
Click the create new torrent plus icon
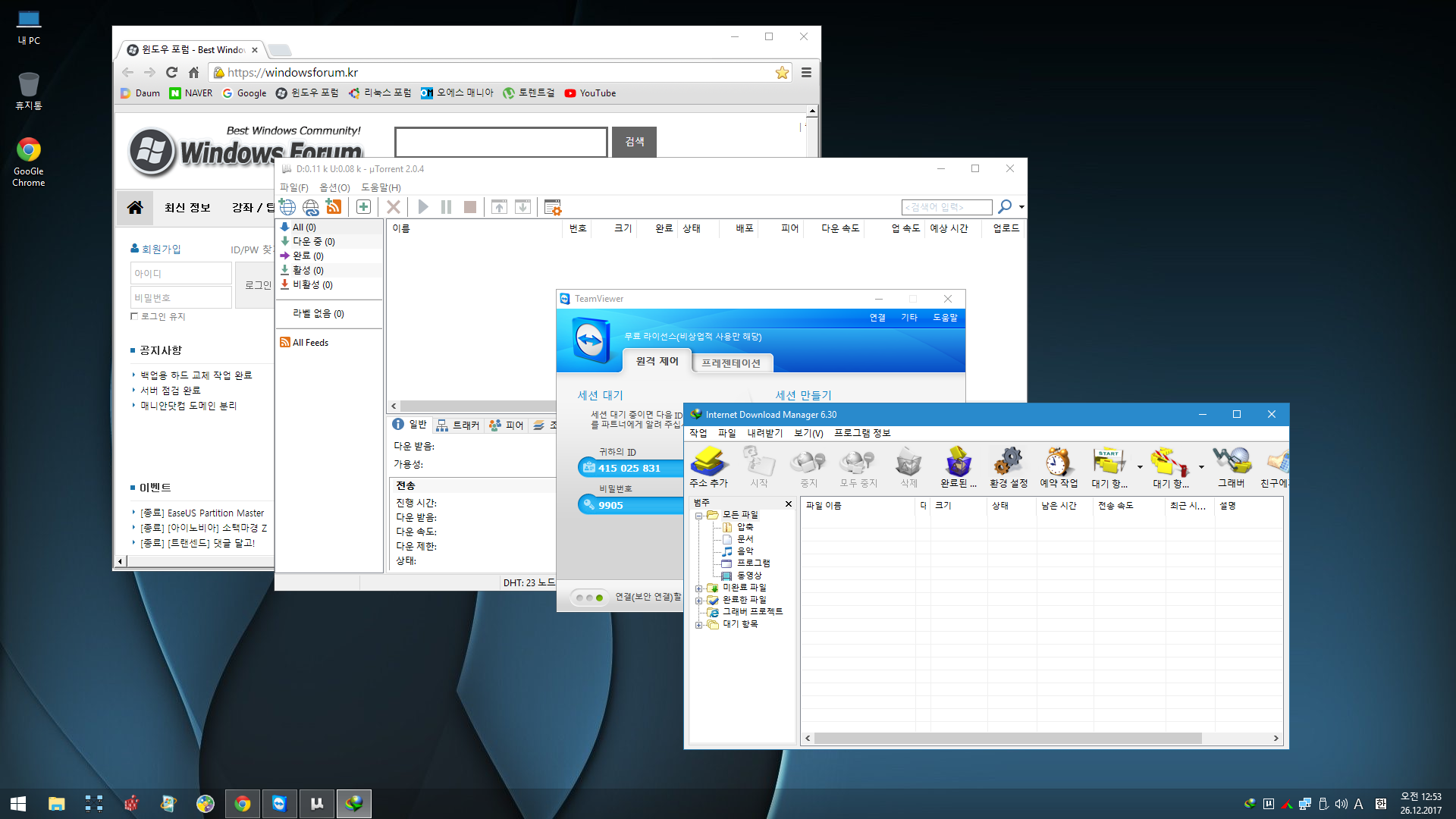[x=363, y=207]
